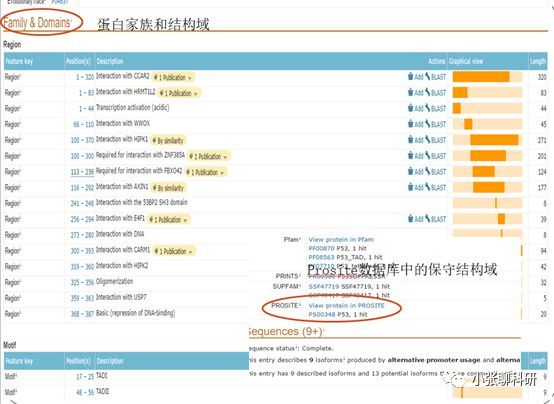Expand 1 Publication dropdown for HRMT1L2 interaction
The width and height of the screenshot is (554, 404).
179,93
